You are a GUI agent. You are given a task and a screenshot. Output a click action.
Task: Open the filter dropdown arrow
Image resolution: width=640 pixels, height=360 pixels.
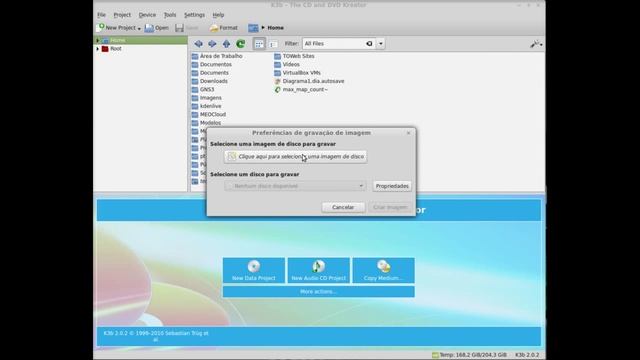380,44
